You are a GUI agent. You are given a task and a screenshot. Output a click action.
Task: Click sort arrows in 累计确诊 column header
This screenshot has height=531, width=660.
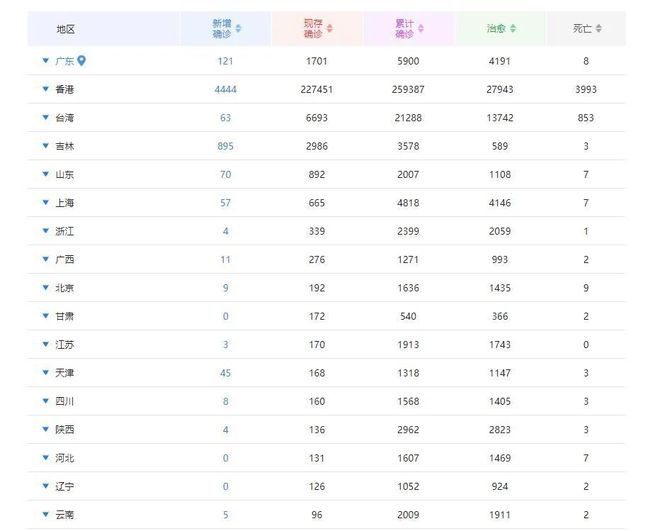point(421,29)
